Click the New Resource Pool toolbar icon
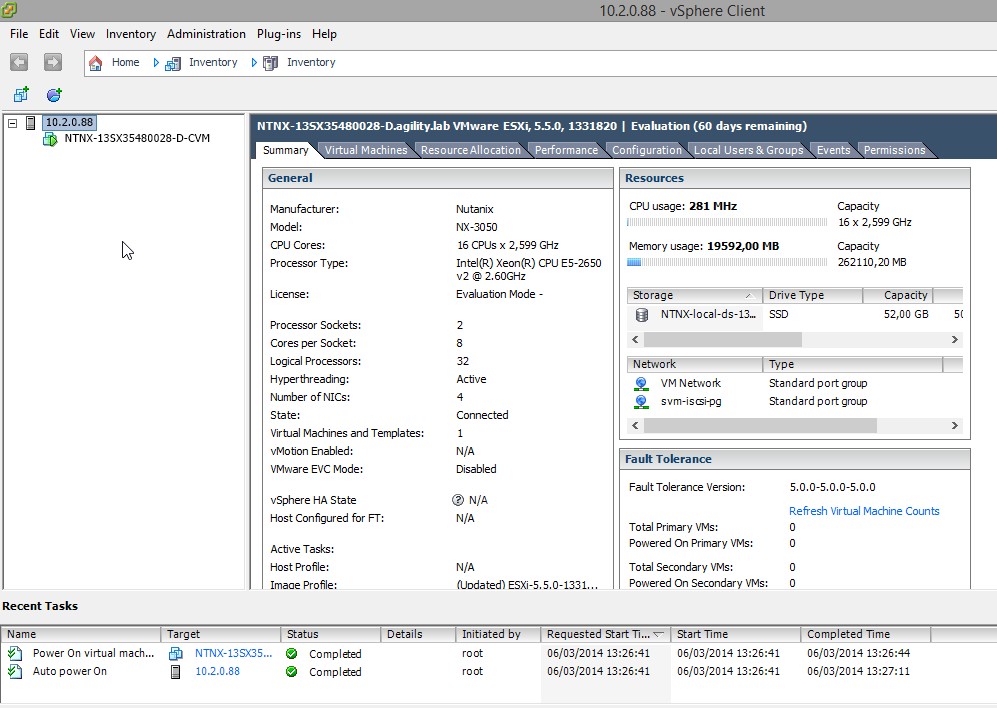Image resolution: width=997 pixels, height=708 pixels. 54,95
